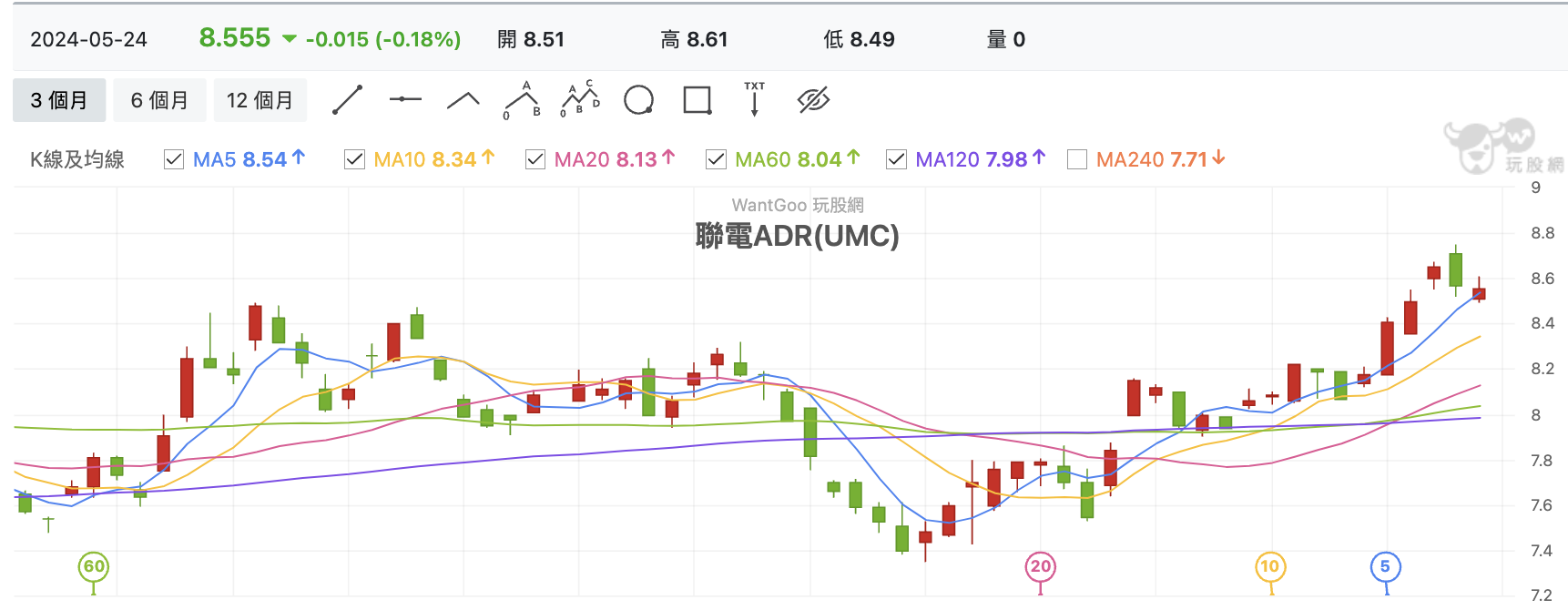The height and width of the screenshot is (610, 1568).
Task: Click the date 2024-05-24
Action: pyautogui.click(x=88, y=39)
